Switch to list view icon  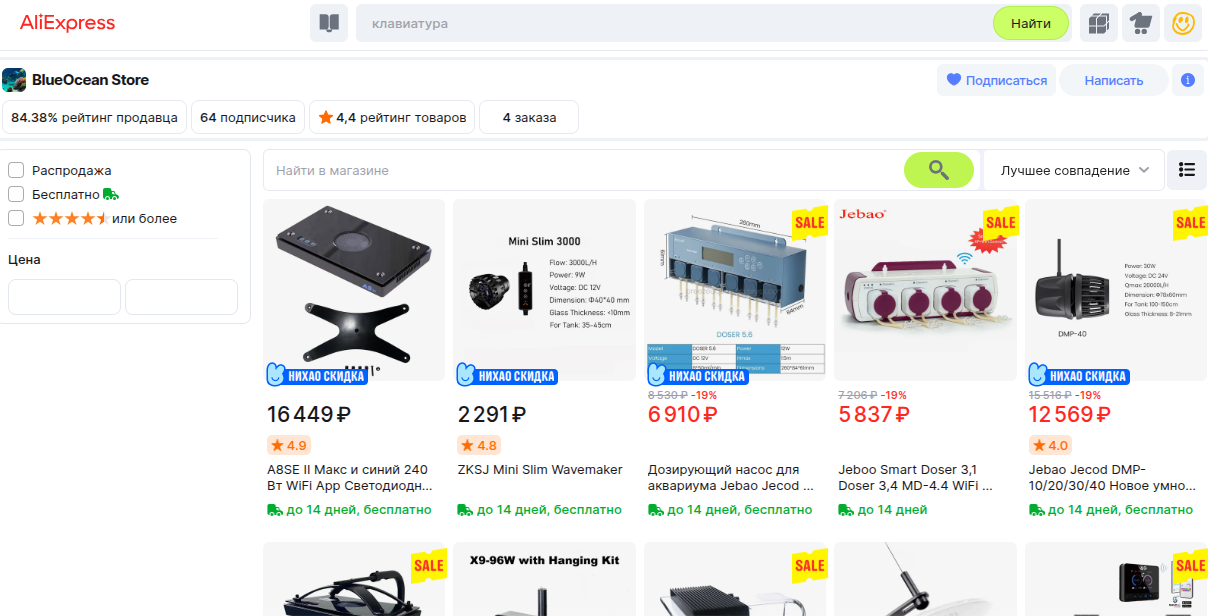click(x=1187, y=170)
